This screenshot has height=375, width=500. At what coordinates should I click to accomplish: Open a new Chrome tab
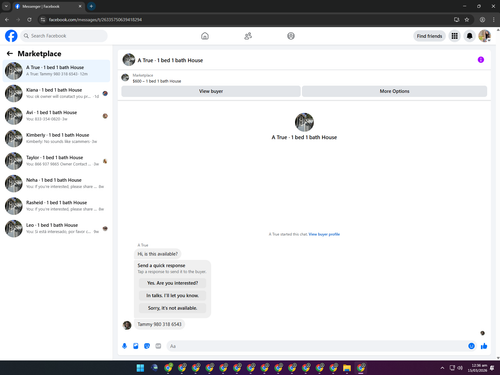click(91, 6)
